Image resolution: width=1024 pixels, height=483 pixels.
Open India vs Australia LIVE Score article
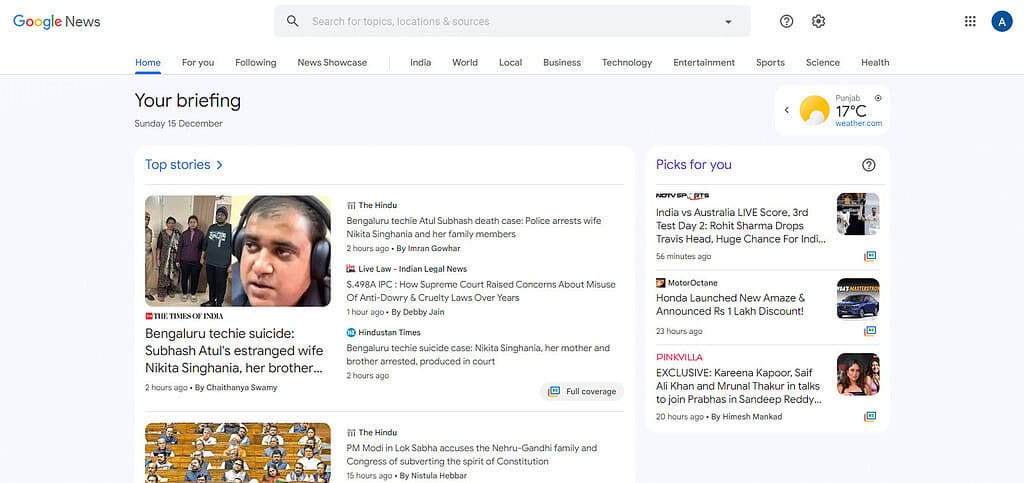click(741, 226)
